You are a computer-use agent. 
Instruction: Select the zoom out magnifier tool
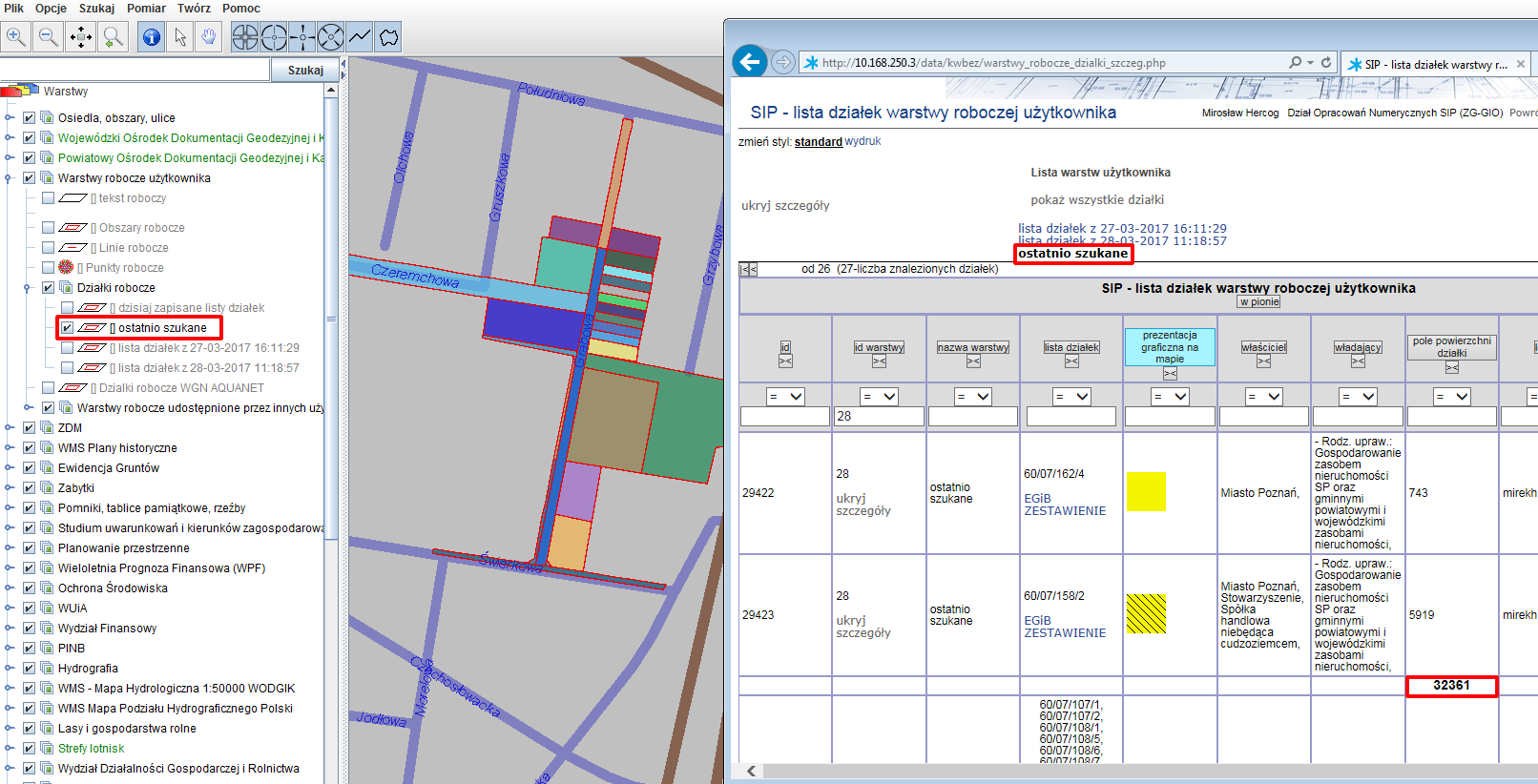49,37
